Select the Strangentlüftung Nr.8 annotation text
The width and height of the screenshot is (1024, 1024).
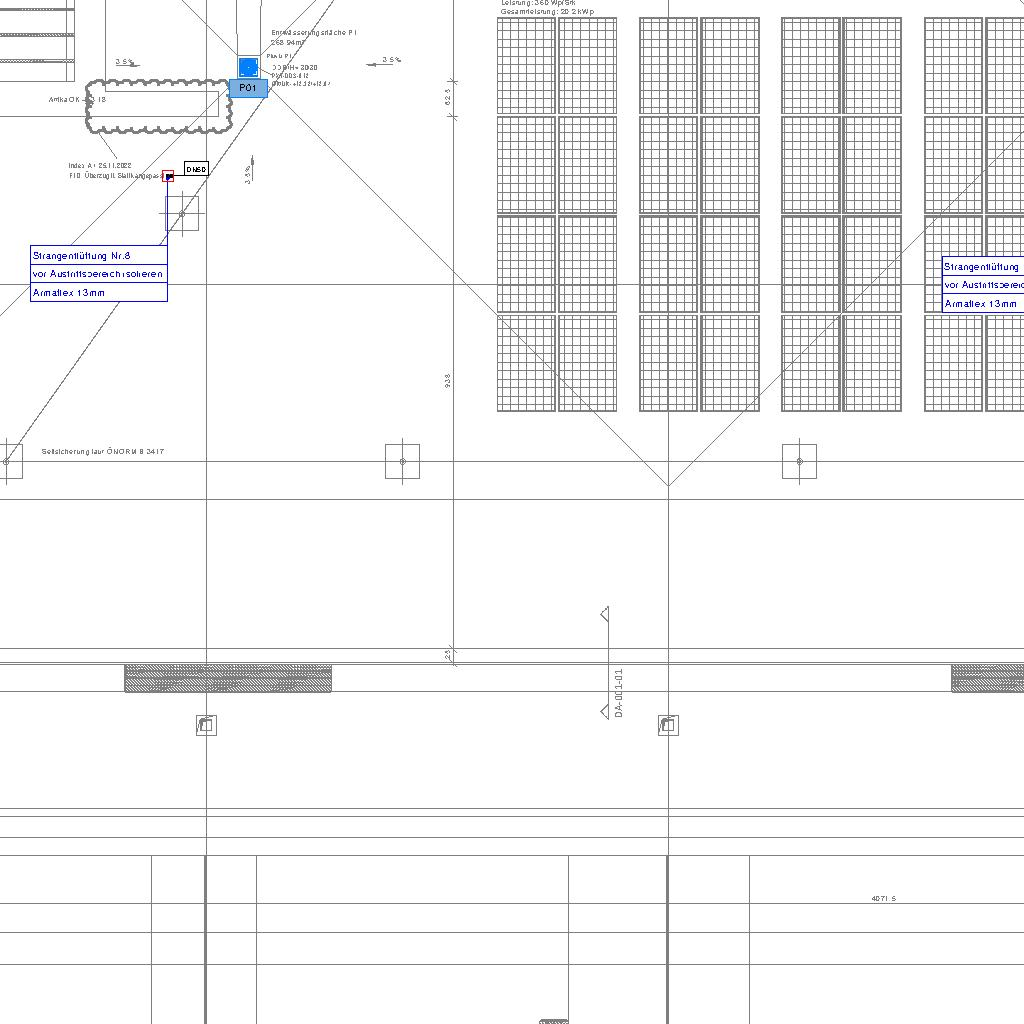(x=82, y=256)
